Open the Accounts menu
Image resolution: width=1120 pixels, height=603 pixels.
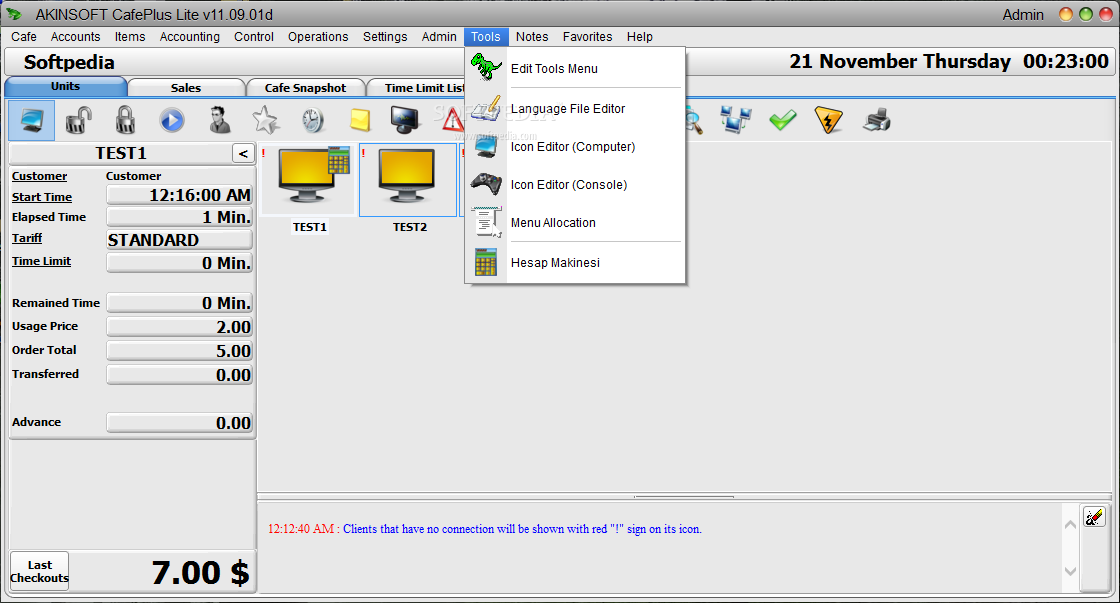pos(75,36)
